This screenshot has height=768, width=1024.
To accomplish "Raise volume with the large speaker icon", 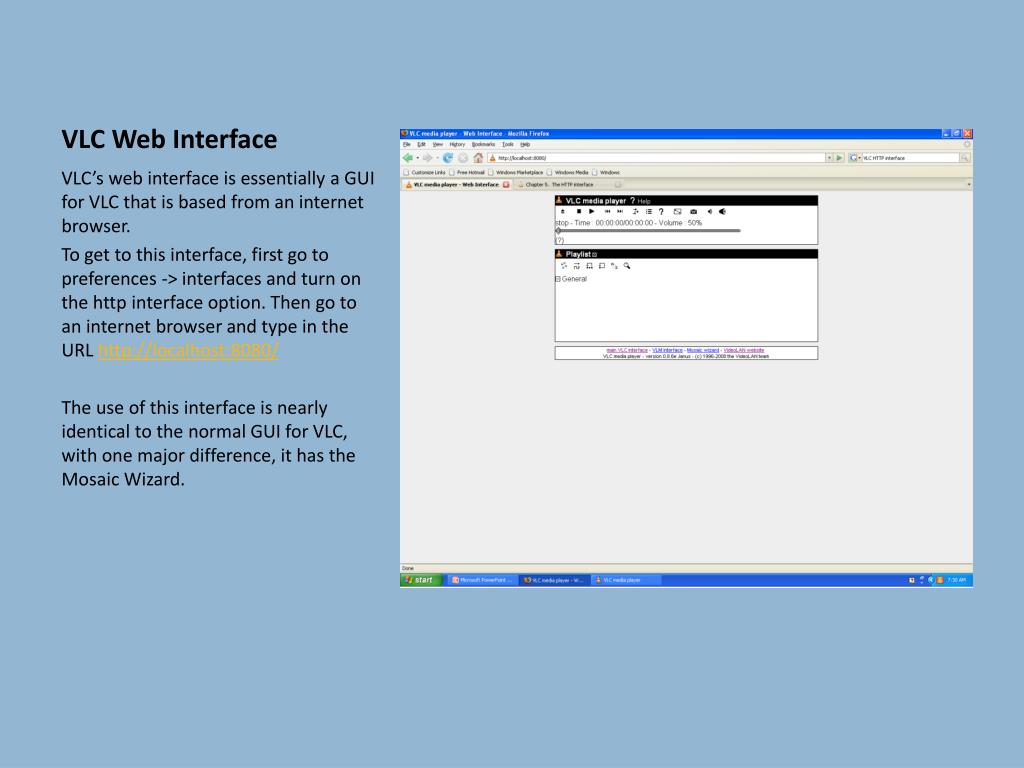I will coord(722,212).
